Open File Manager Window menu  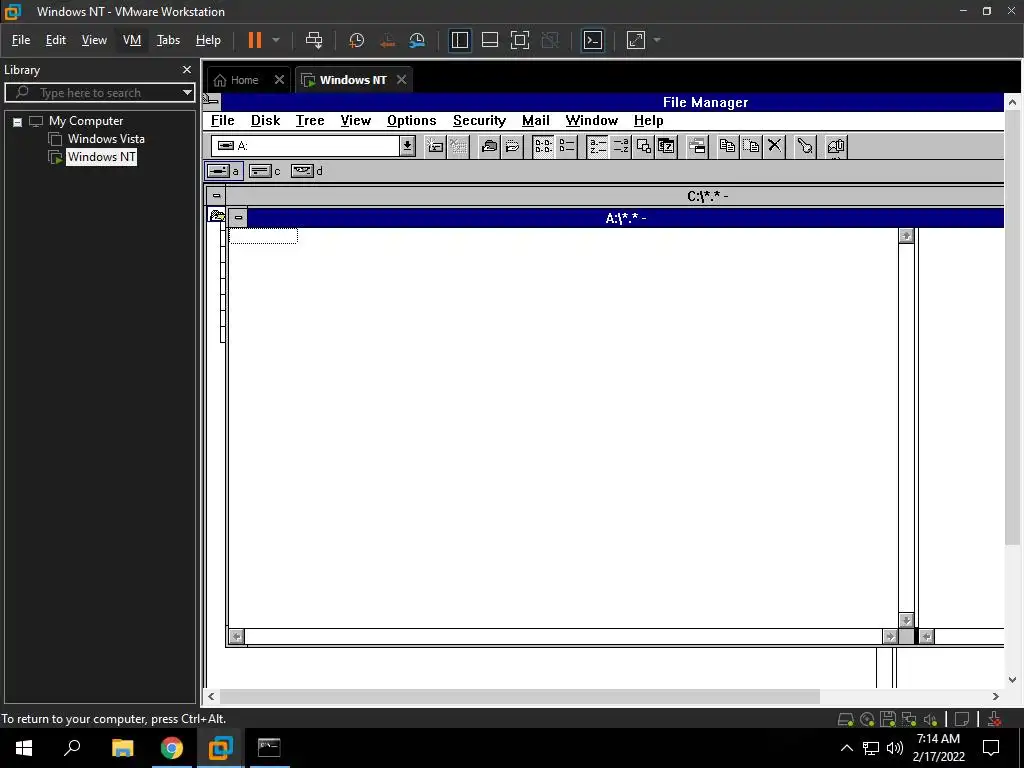pyautogui.click(x=592, y=121)
